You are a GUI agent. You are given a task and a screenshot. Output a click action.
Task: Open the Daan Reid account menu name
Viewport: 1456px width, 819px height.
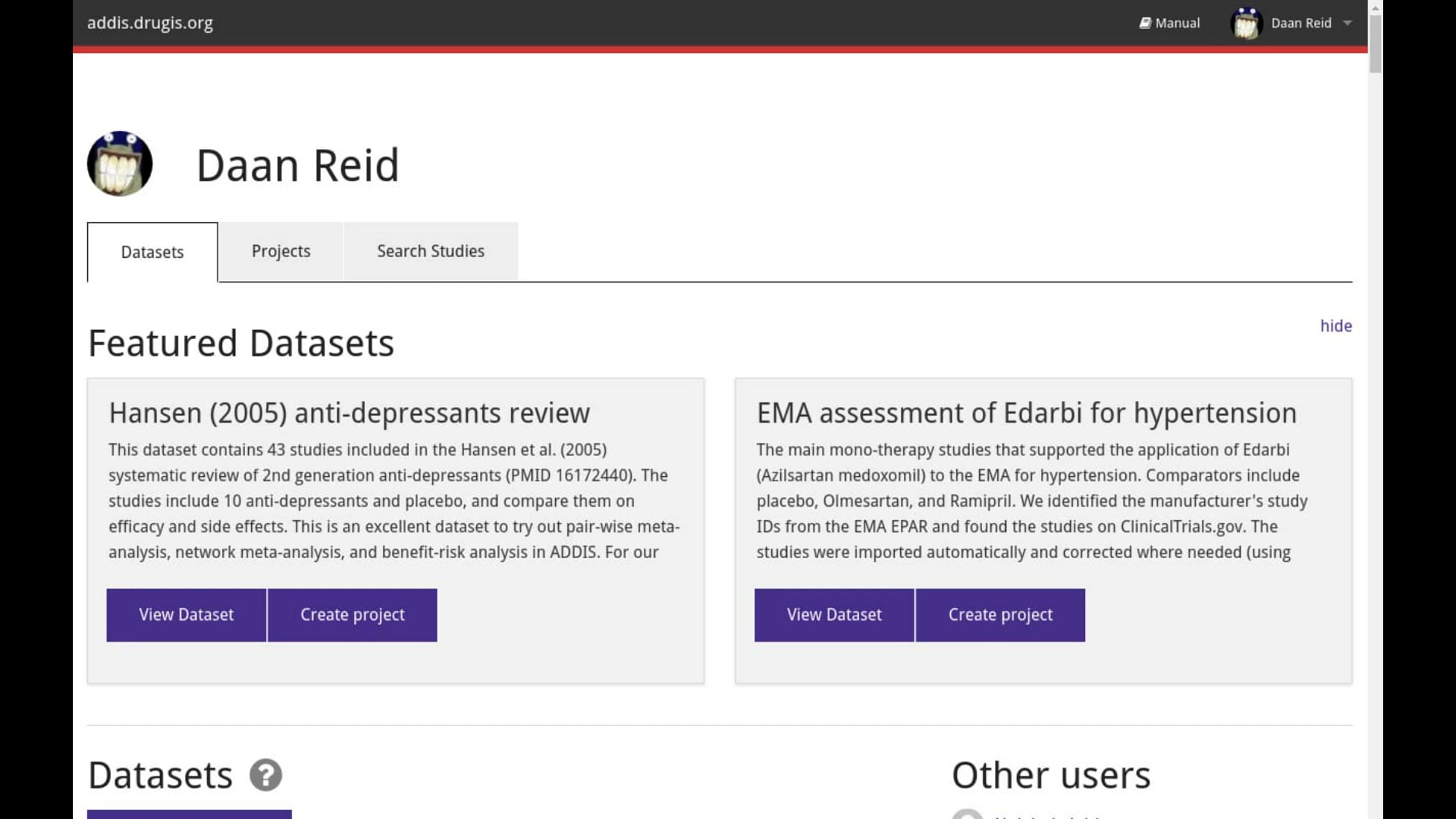pyautogui.click(x=1301, y=23)
